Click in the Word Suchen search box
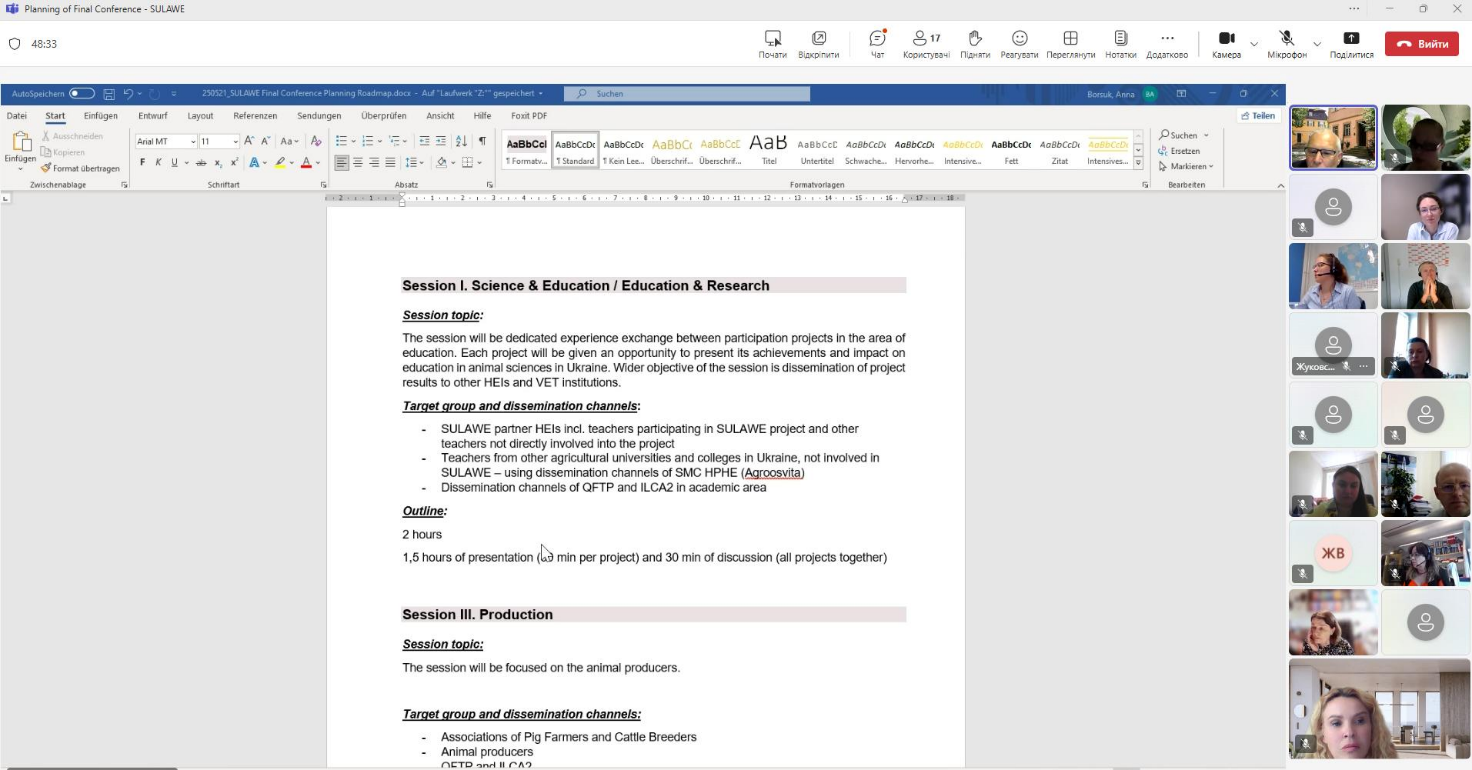 [x=687, y=93]
